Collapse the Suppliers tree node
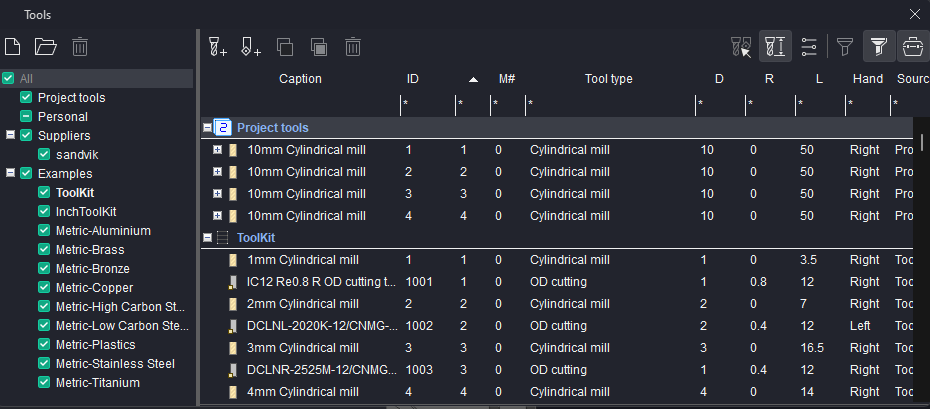 pos(9,136)
